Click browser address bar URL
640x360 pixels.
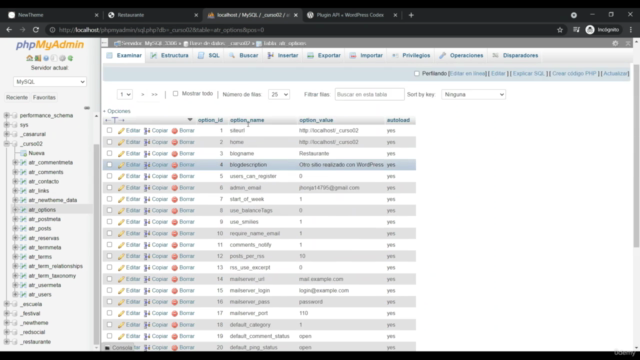[x=161, y=30]
